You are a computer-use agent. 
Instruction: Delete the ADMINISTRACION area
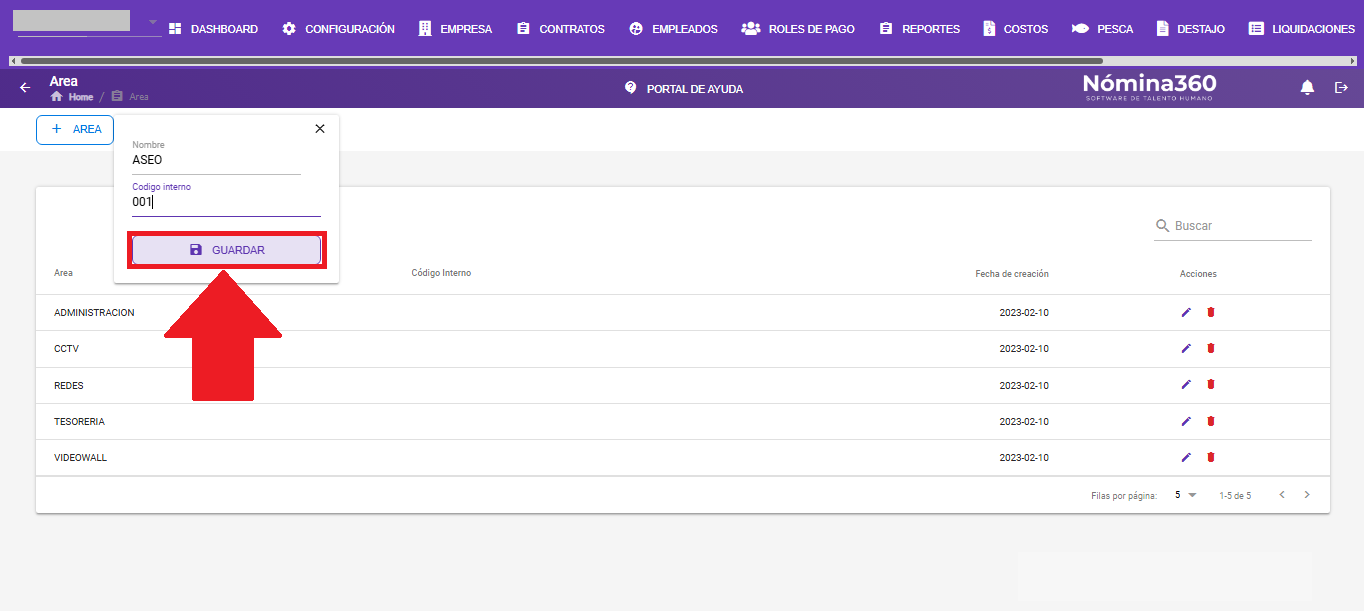(1210, 312)
